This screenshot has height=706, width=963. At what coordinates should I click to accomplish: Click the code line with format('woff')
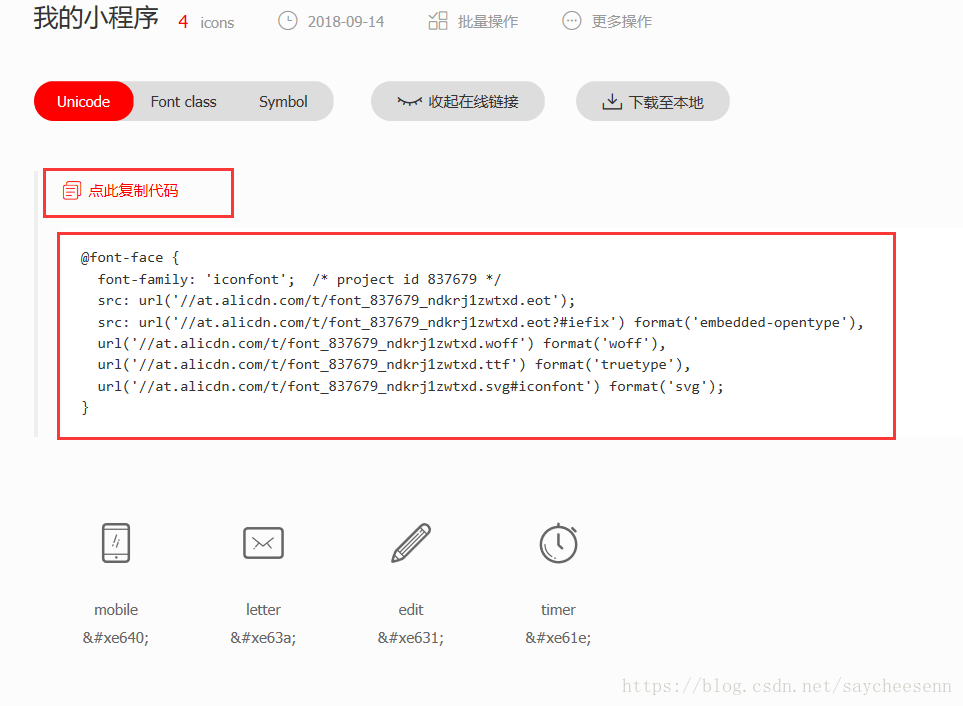(x=381, y=343)
